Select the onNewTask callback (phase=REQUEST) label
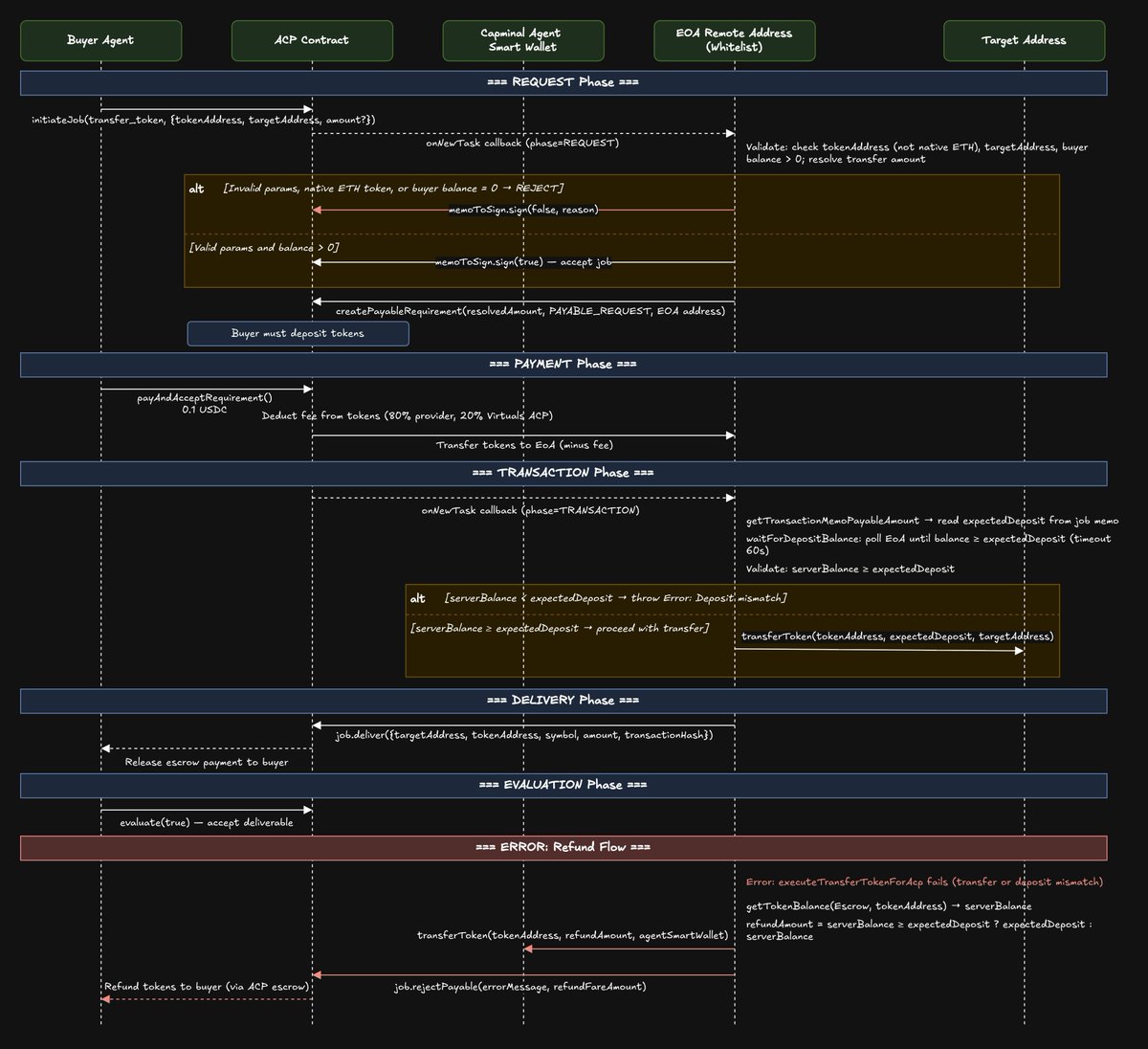This screenshot has height=1049, width=1148. click(522, 144)
